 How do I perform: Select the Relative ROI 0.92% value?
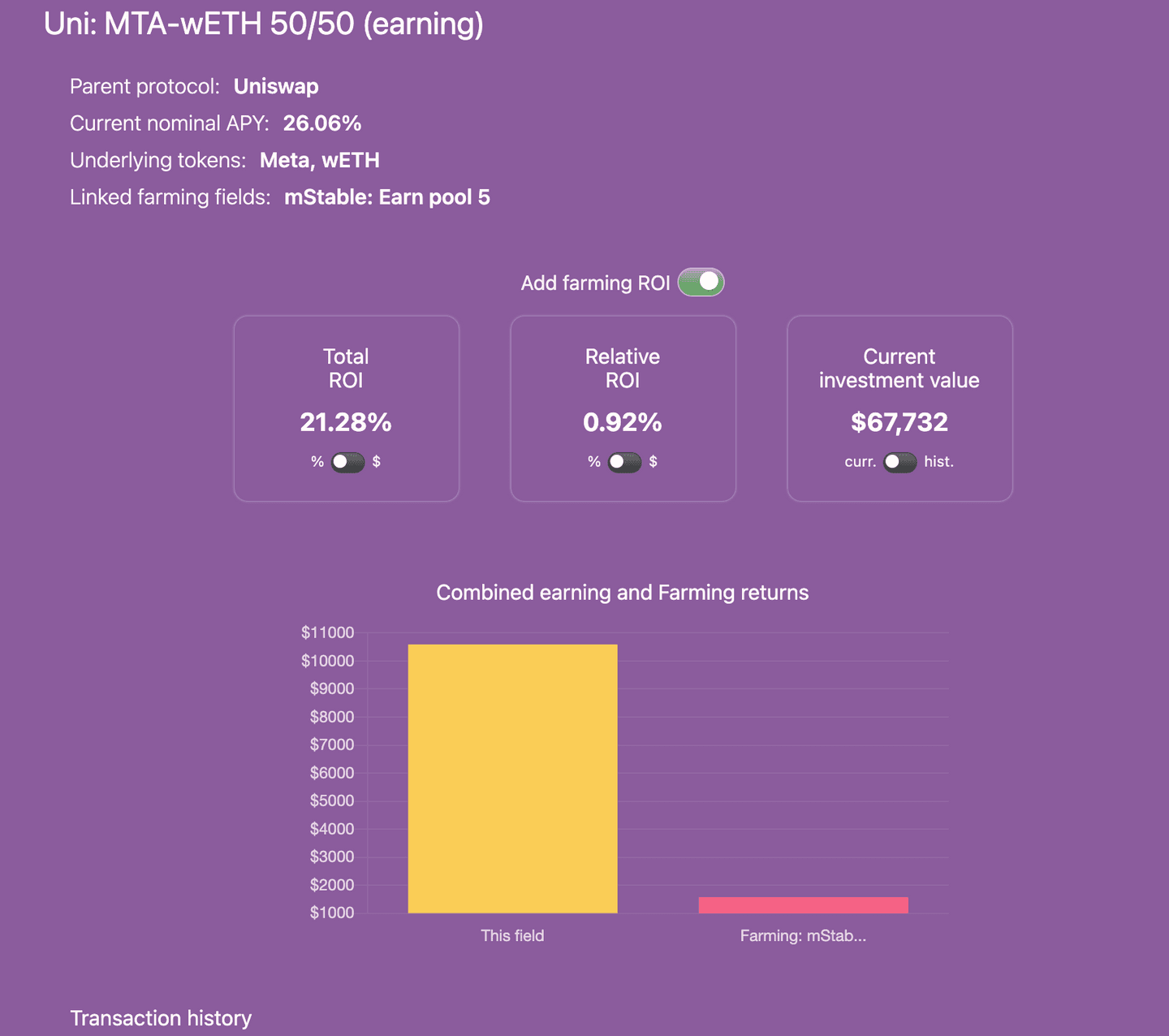click(x=623, y=422)
